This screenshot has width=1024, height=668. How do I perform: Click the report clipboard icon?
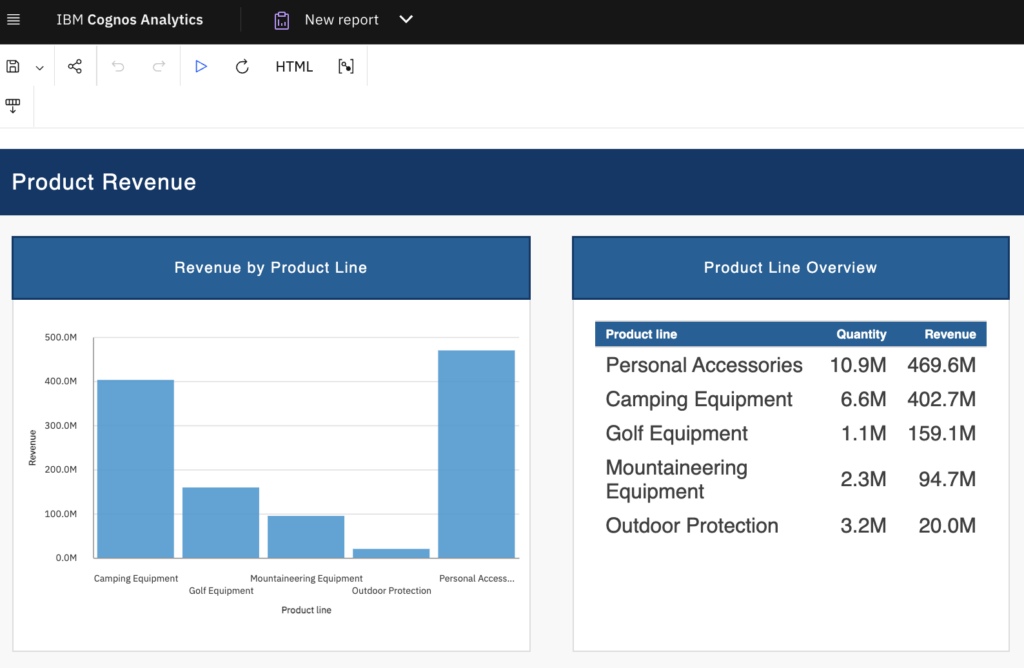[x=282, y=20]
